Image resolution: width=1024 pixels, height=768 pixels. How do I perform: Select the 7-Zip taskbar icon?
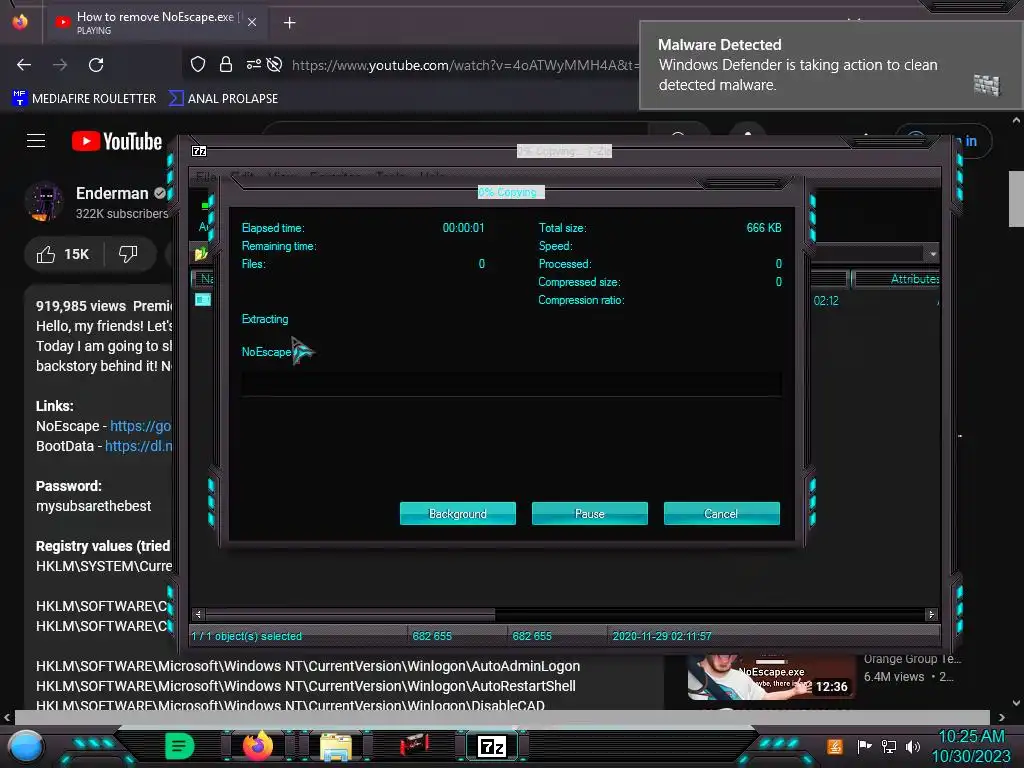coord(492,746)
